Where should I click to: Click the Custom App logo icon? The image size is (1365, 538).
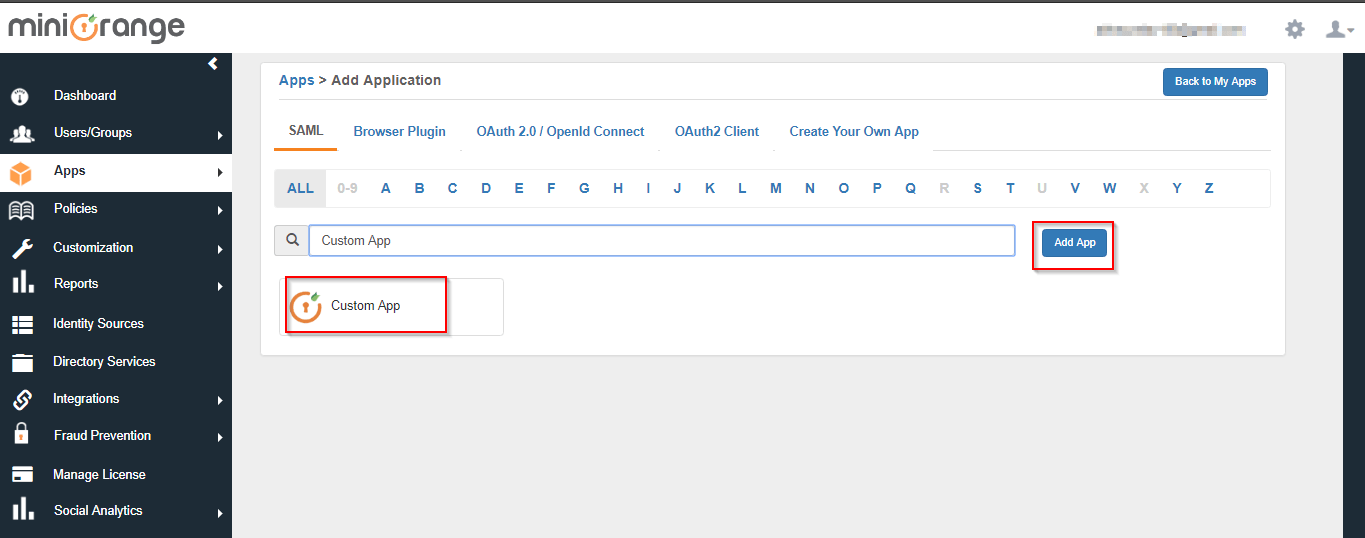(306, 306)
